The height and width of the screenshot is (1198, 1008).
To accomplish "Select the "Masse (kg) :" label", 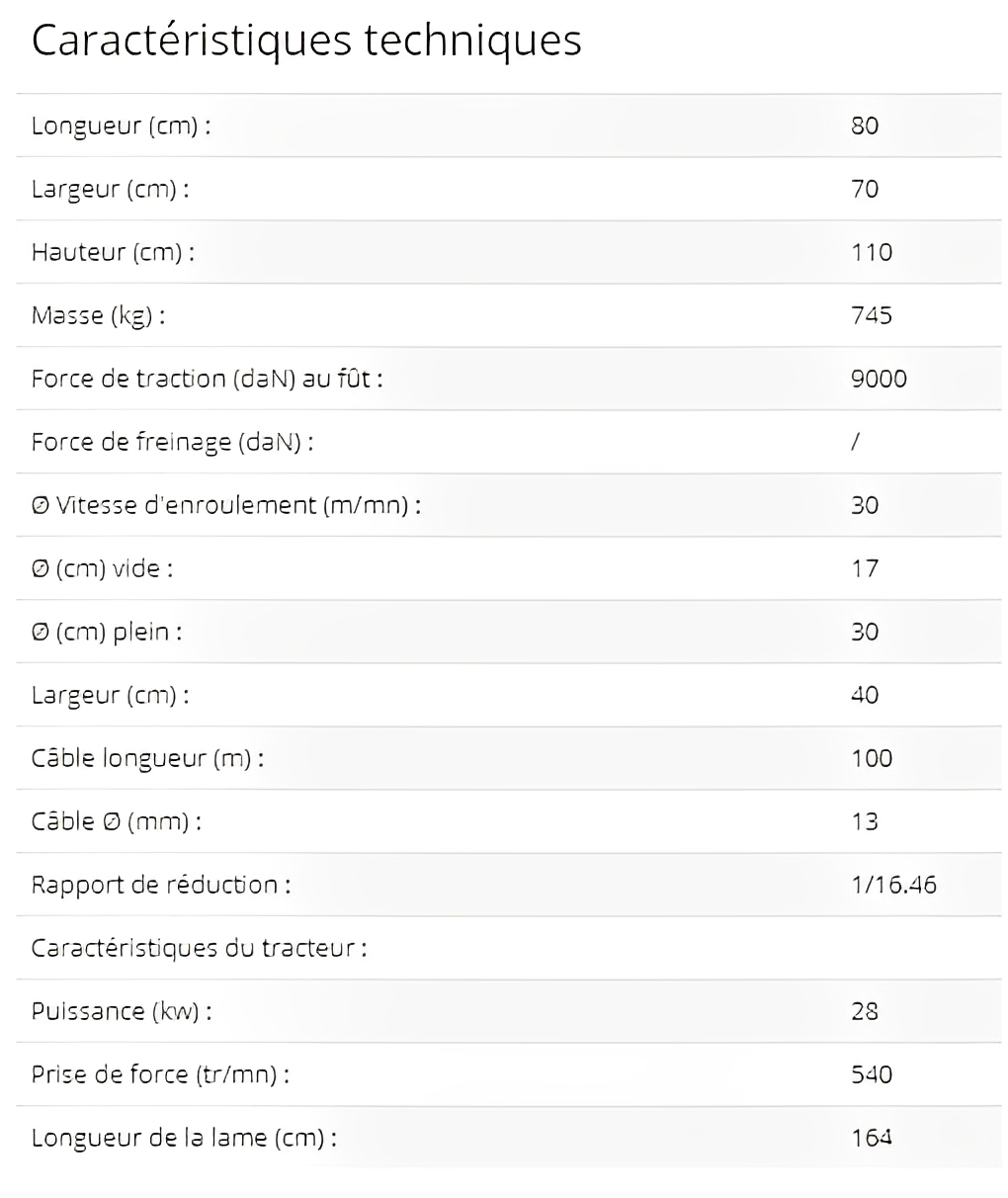I will [98, 316].
